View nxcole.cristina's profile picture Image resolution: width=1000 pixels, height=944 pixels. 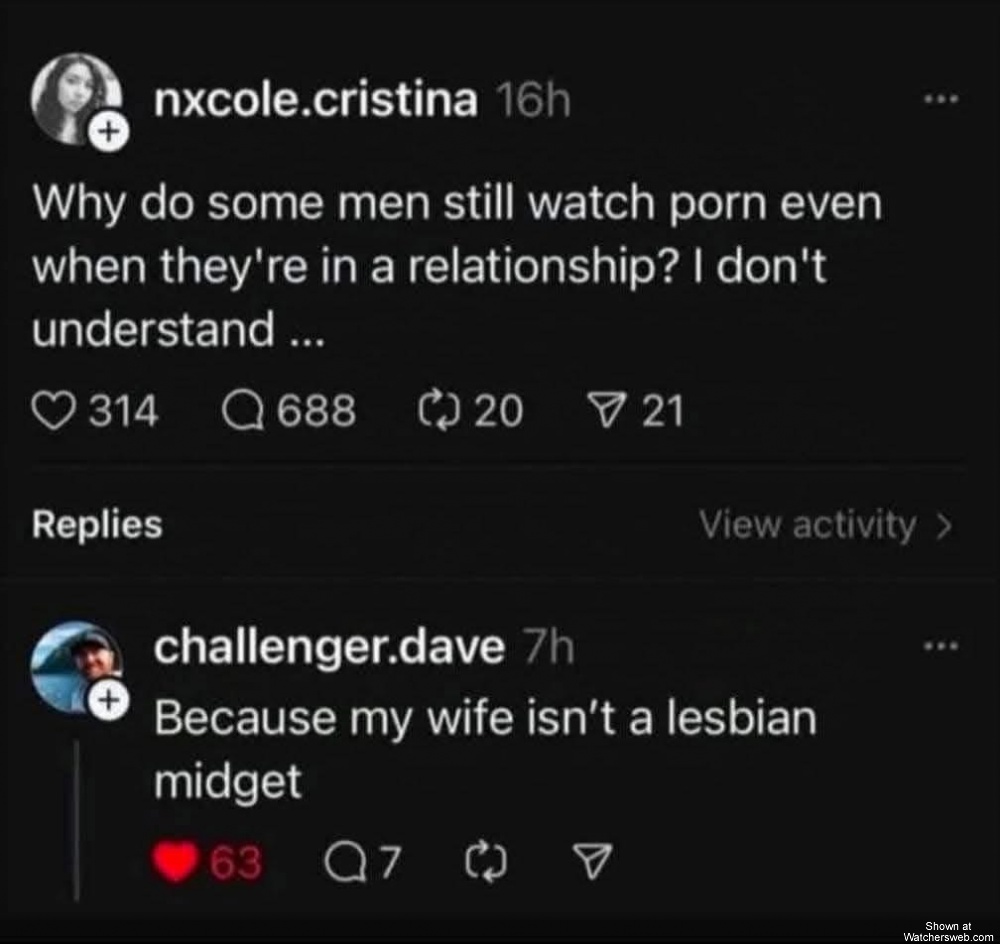coord(77,99)
